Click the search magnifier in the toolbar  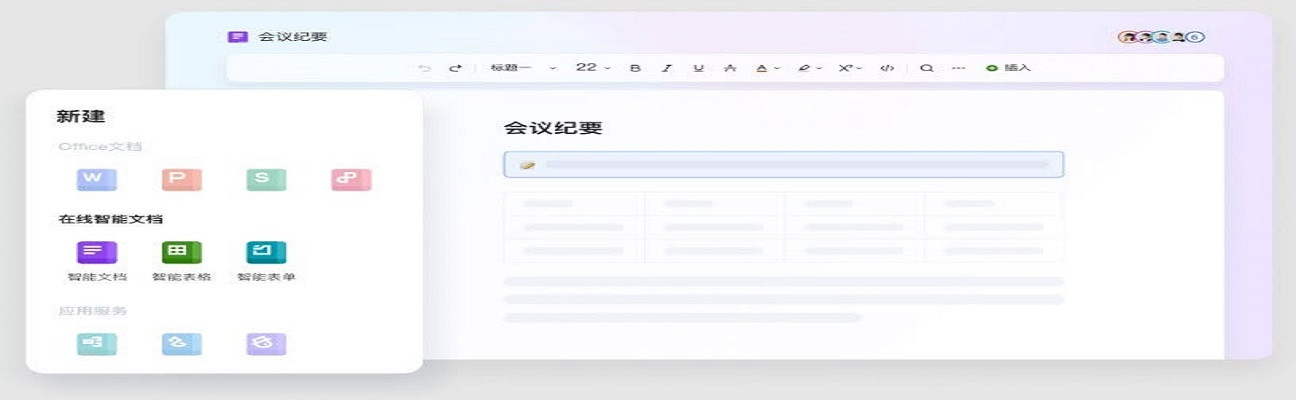click(926, 68)
